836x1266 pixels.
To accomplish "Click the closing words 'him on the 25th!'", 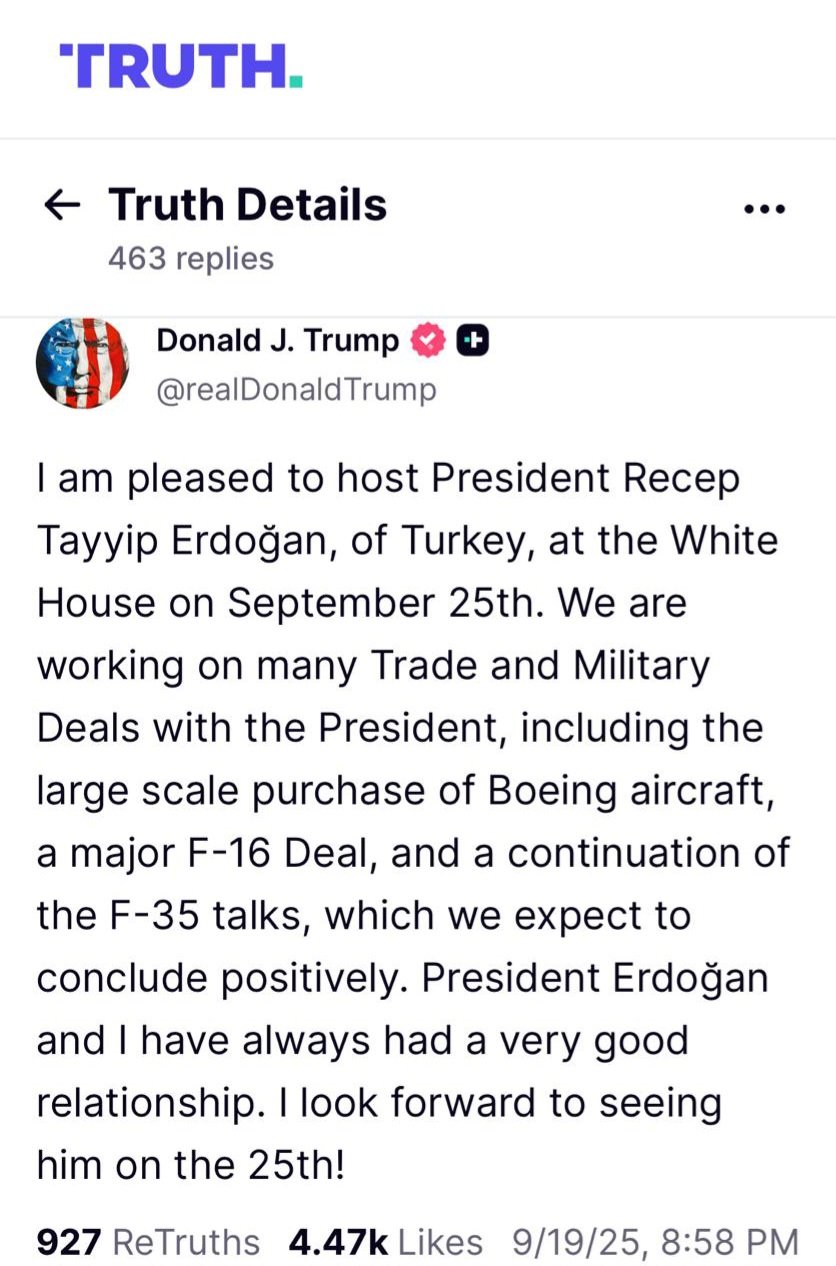I will [x=191, y=1165].
